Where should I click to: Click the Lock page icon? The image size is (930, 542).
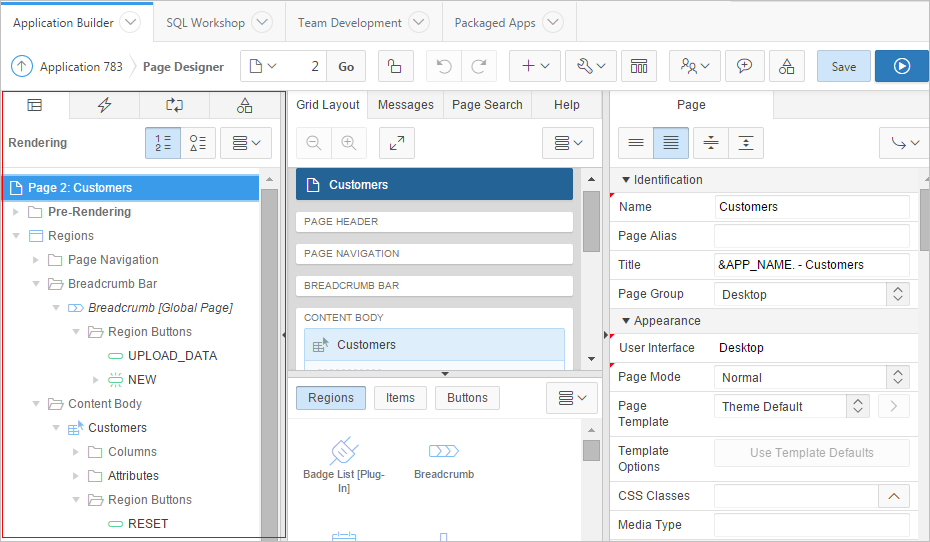pos(395,66)
